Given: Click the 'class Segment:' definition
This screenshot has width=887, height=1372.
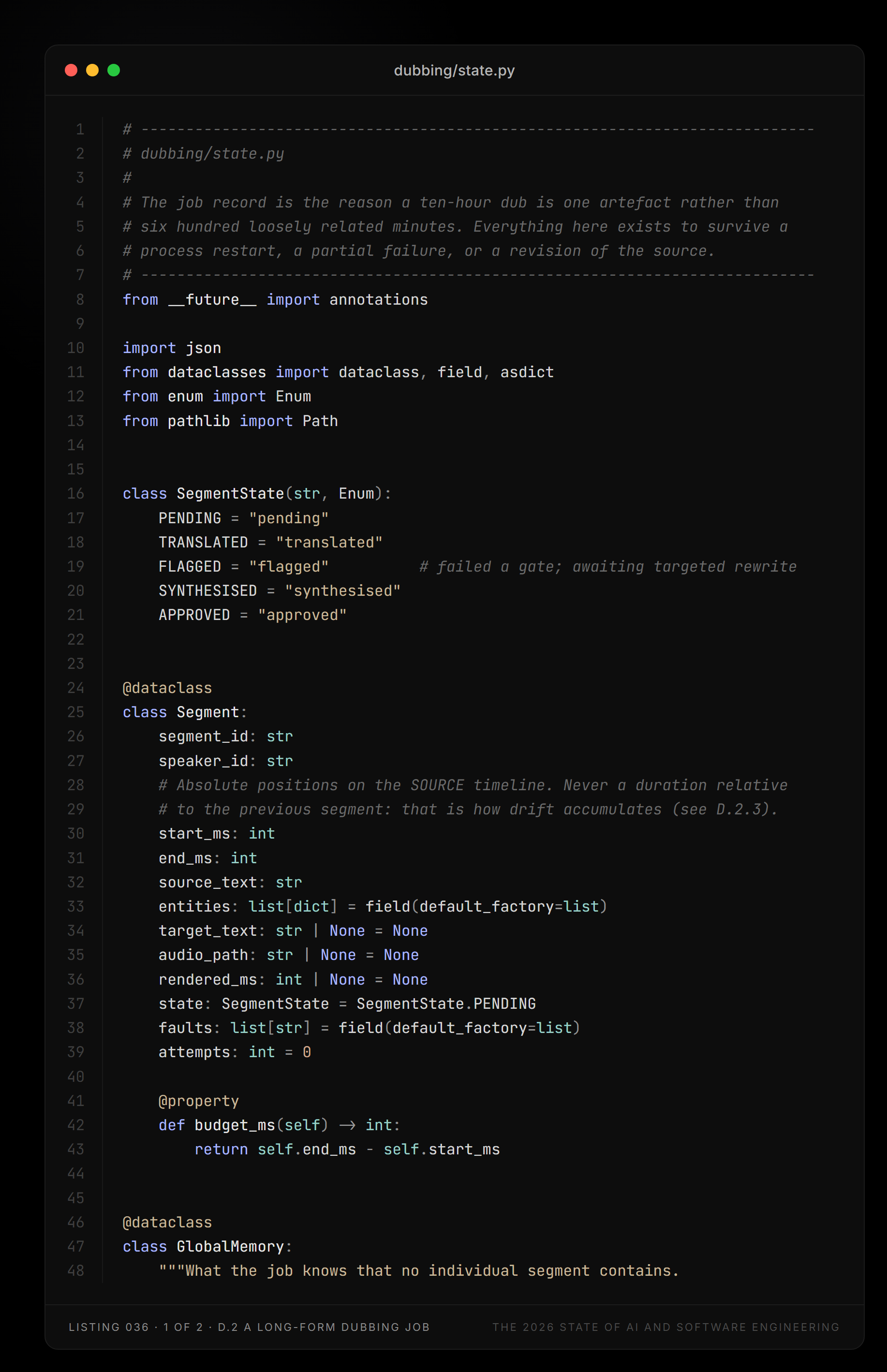Looking at the screenshot, I should pyautogui.click(x=185, y=712).
